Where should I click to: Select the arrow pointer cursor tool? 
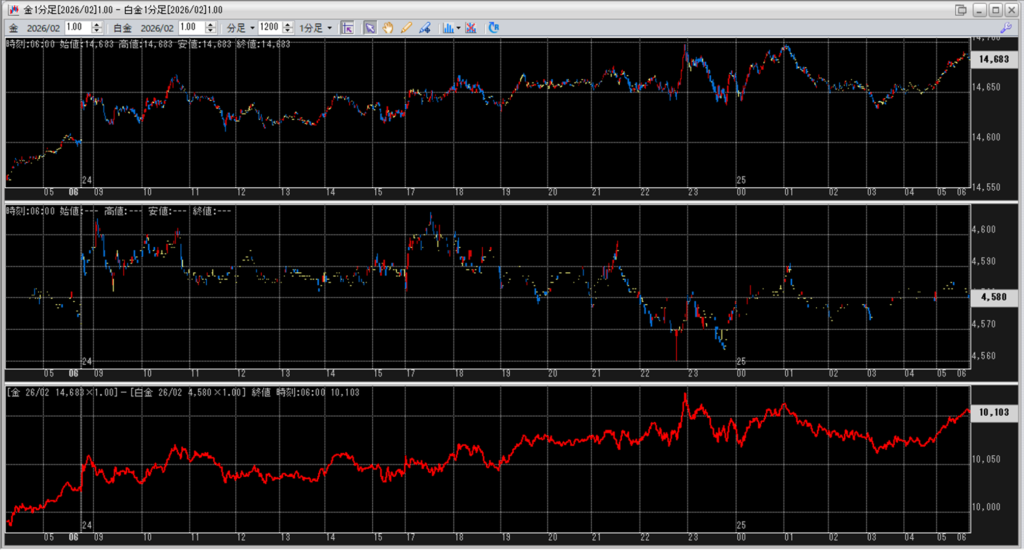[369, 27]
